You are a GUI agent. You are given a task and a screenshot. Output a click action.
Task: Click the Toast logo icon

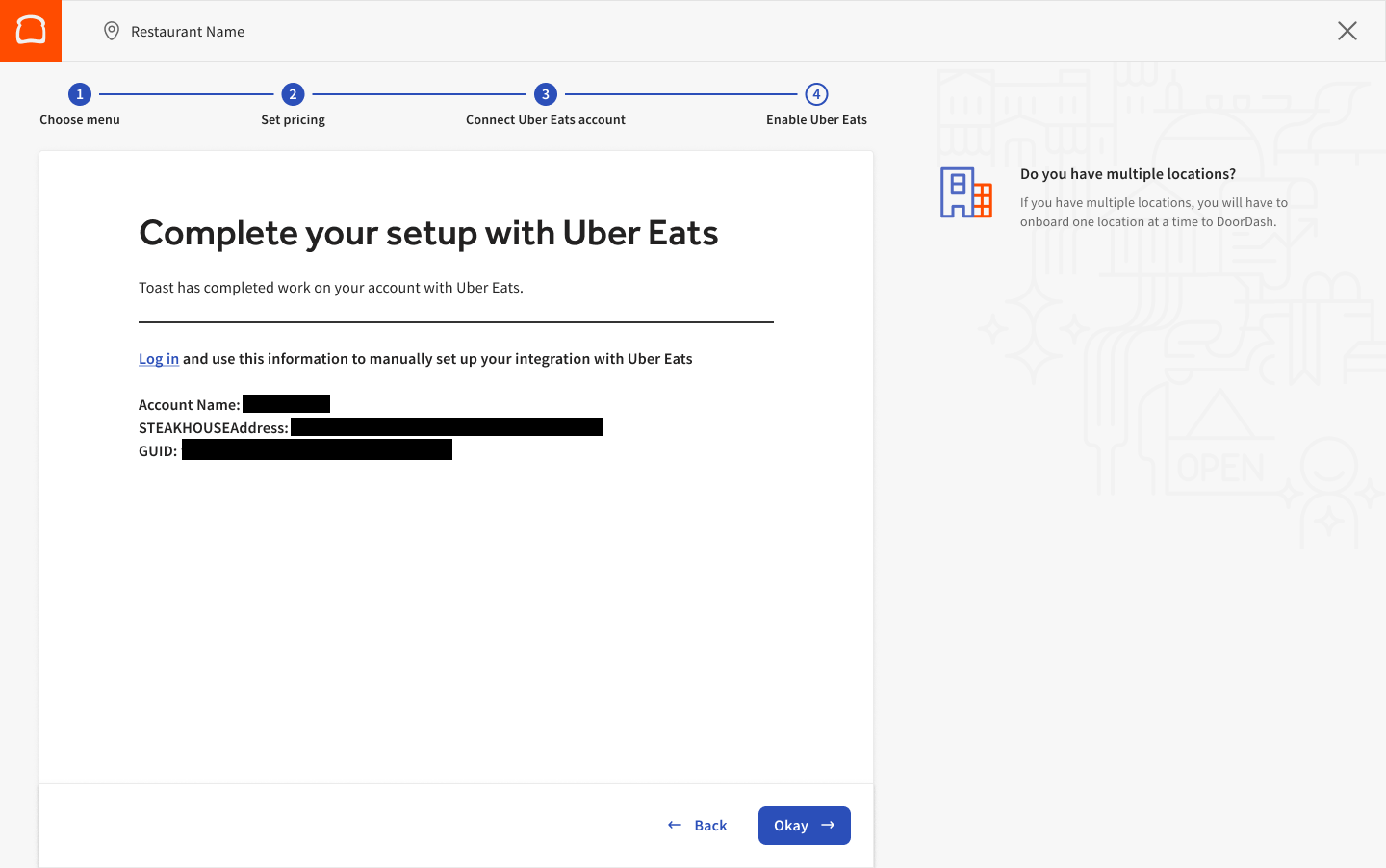pyautogui.click(x=30, y=30)
